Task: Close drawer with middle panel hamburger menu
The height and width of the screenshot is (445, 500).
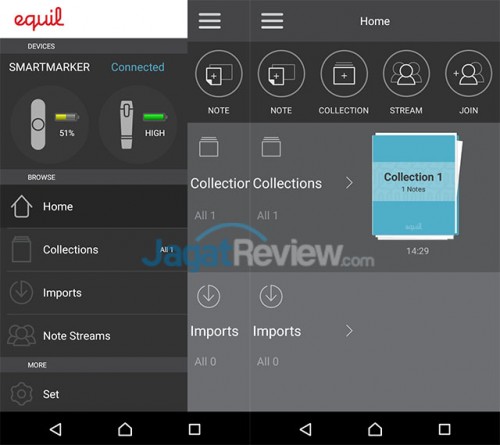Action: [x=210, y=21]
